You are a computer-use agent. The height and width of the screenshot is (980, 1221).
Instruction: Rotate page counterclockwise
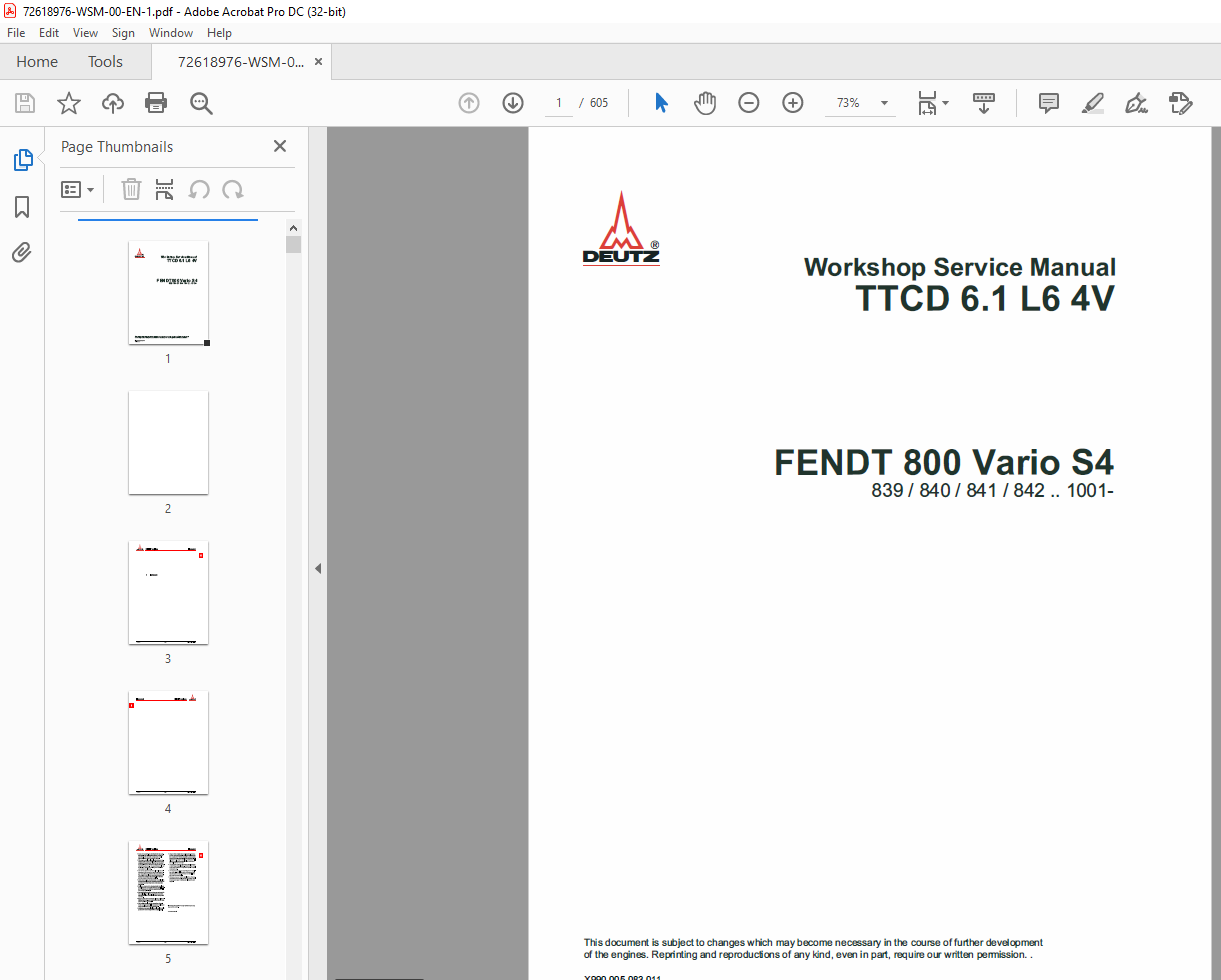click(x=199, y=189)
